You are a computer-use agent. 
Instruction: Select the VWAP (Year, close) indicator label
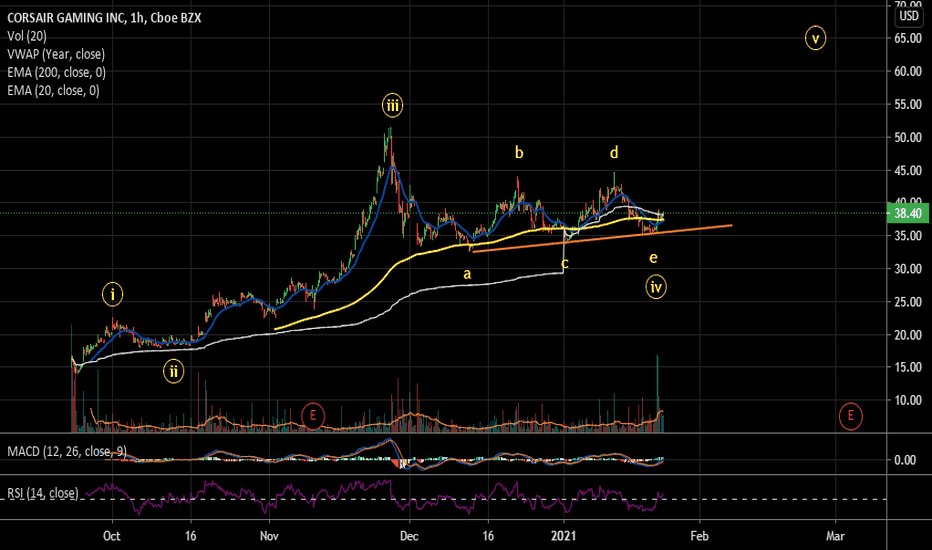(x=56, y=54)
